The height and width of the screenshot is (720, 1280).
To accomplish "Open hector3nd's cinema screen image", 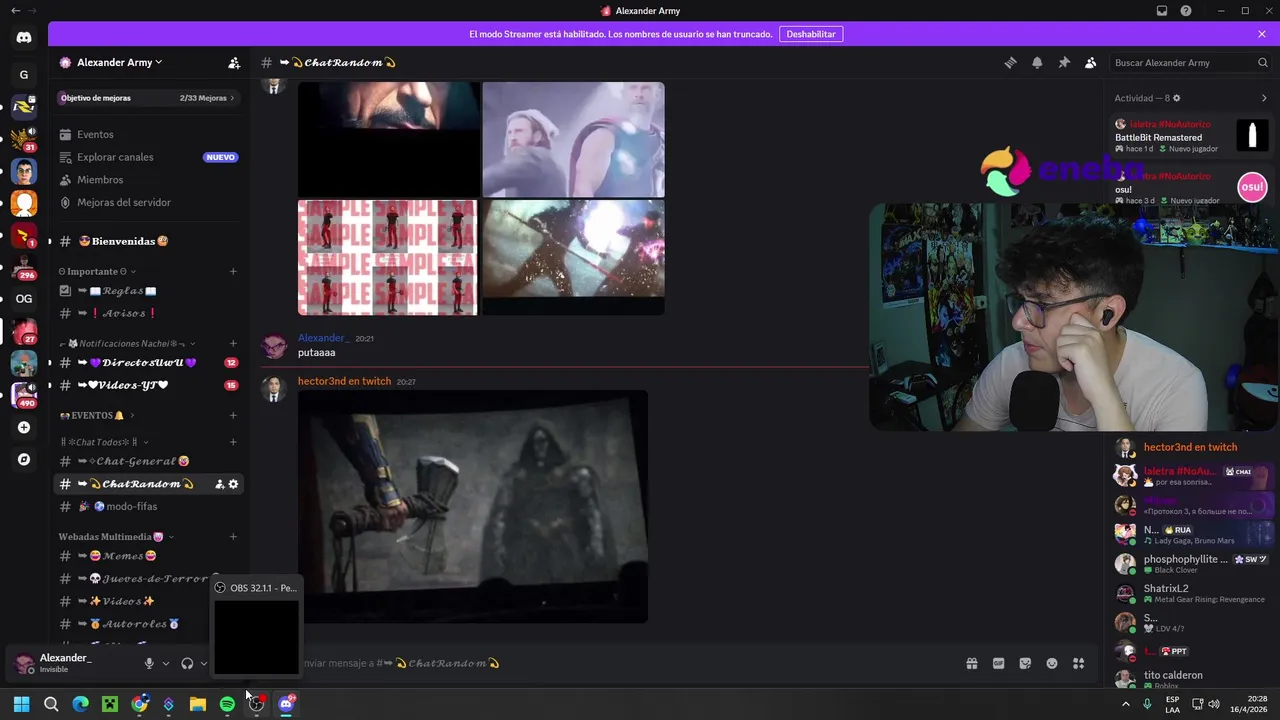I will pyautogui.click(x=473, y=507).
